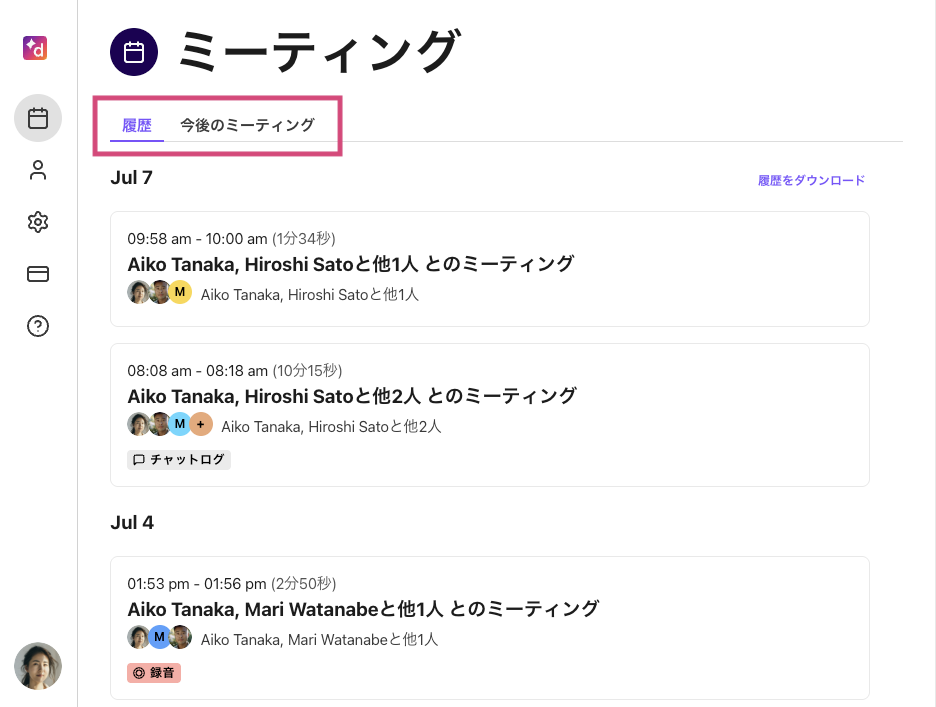Image resolution: width=936 pixels, height=707 pixels.
Task: Click the user avatar at bottom left
Action: click(x=38, y=666)
